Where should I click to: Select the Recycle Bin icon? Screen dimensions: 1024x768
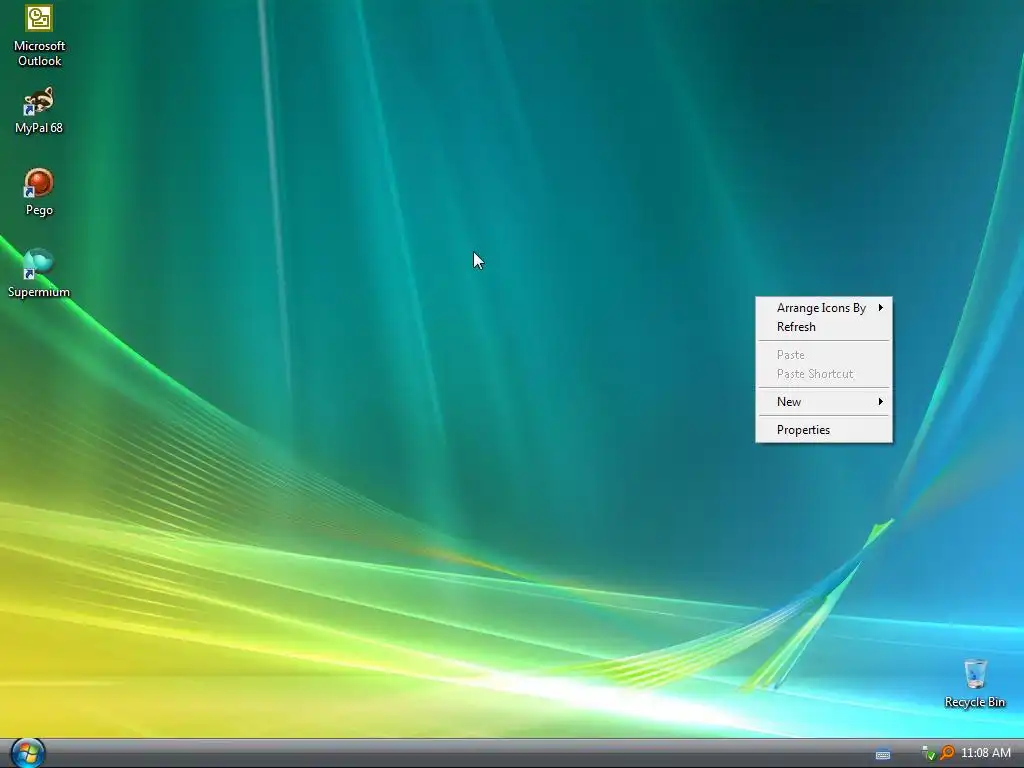point(974,684)
